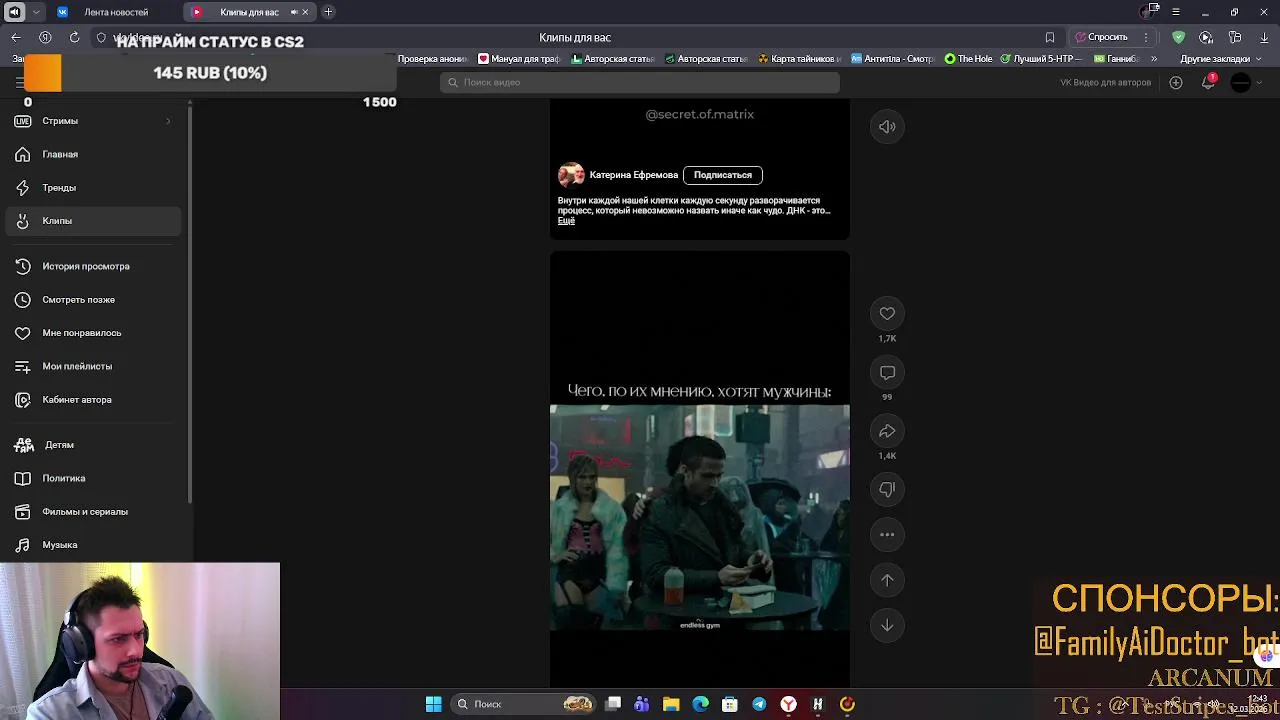Open a new browser tab
This screenshot has height=720, width=1280.
[x=328, y=12]
